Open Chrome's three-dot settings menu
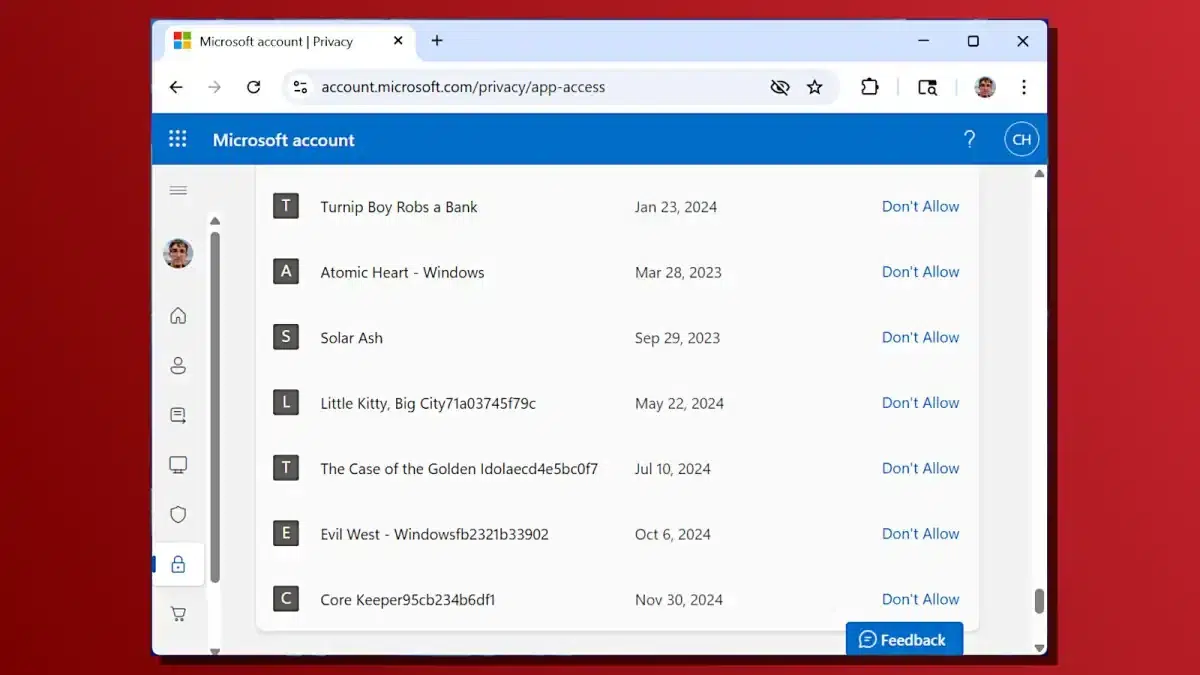 point(1024,87)
